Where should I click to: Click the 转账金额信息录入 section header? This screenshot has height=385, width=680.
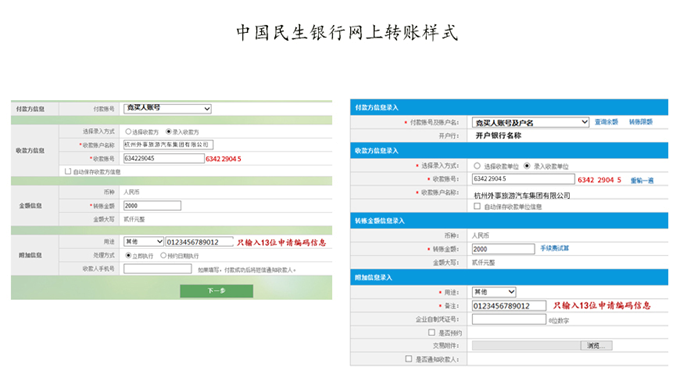pos(509,221)
